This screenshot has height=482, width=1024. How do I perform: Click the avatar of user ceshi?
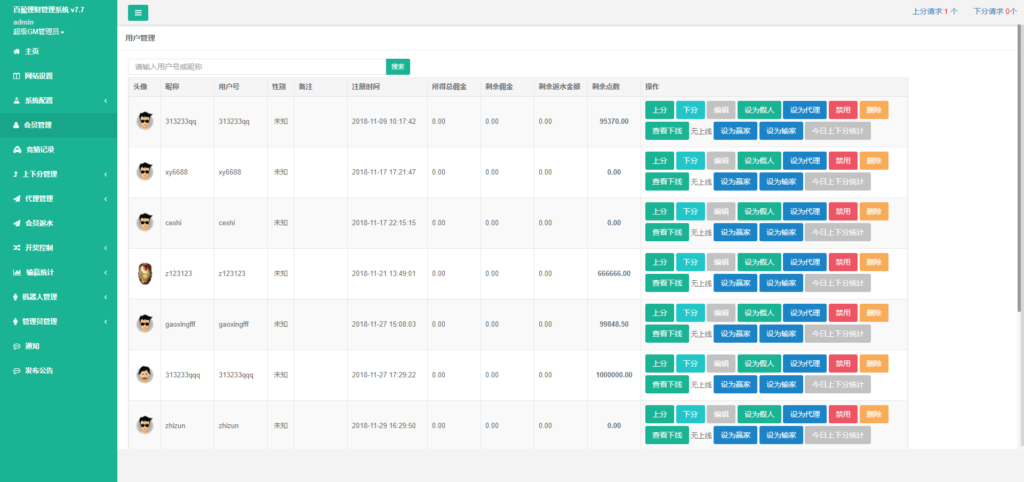(x=144, y=222)
